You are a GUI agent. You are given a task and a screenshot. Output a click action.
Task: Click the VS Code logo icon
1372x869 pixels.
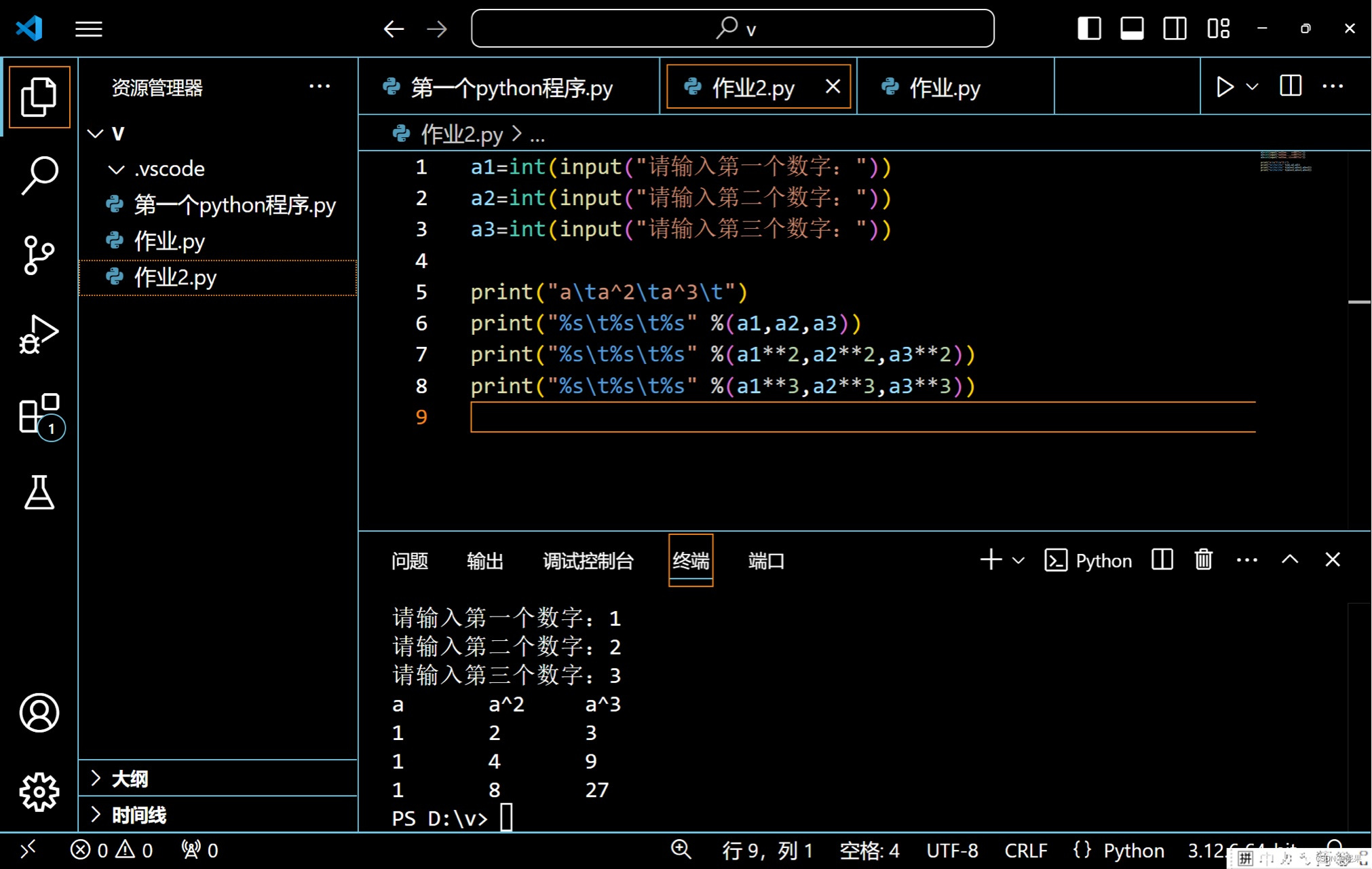tap(29, 29)
